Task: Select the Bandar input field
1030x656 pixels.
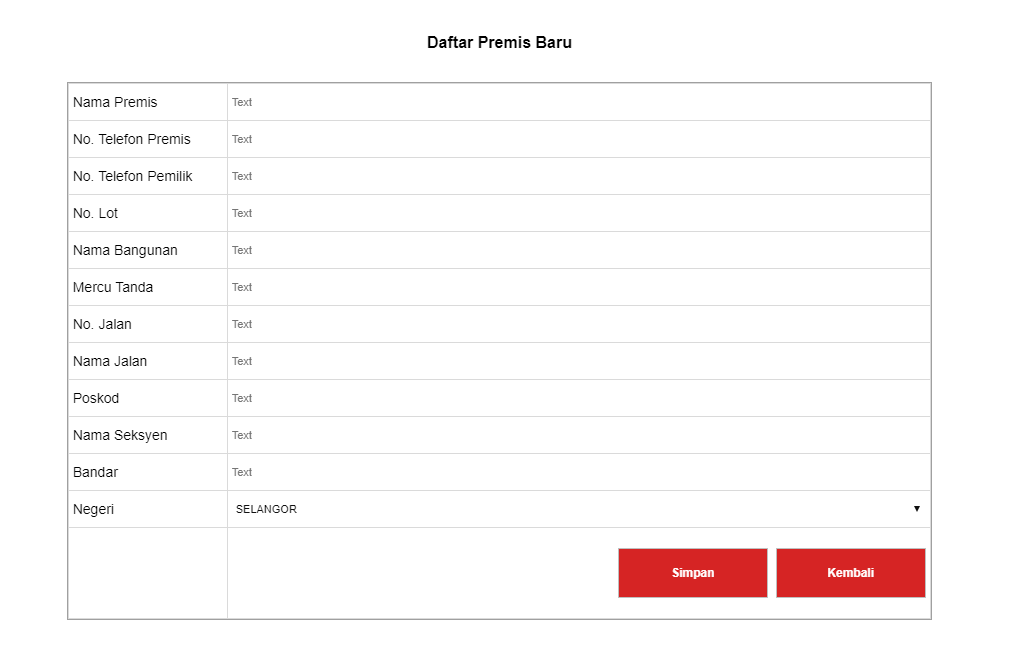Action: click(x=579, y=472)
